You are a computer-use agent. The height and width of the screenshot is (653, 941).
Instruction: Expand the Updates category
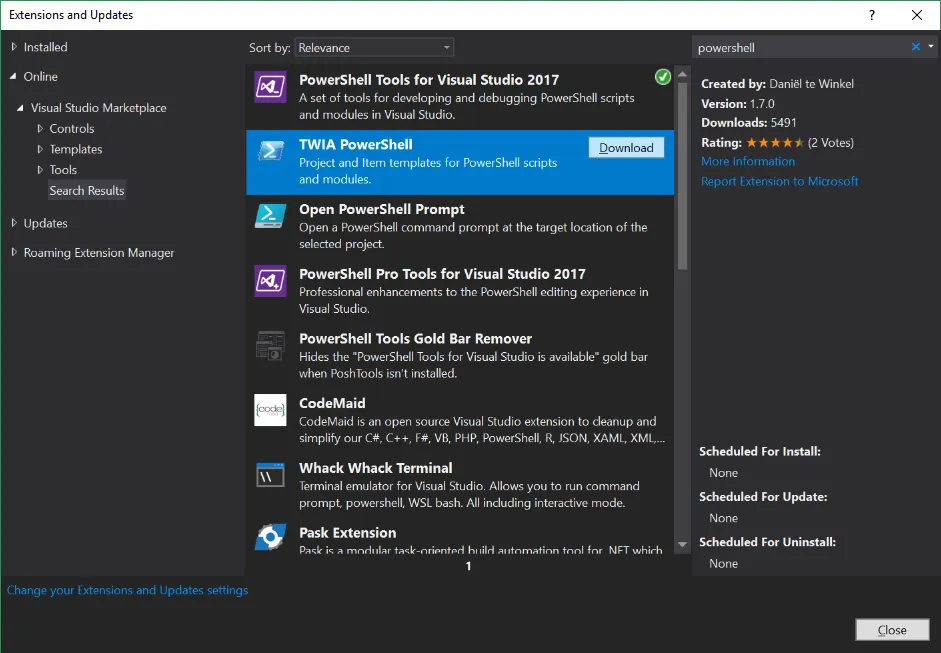pos(14,223)
